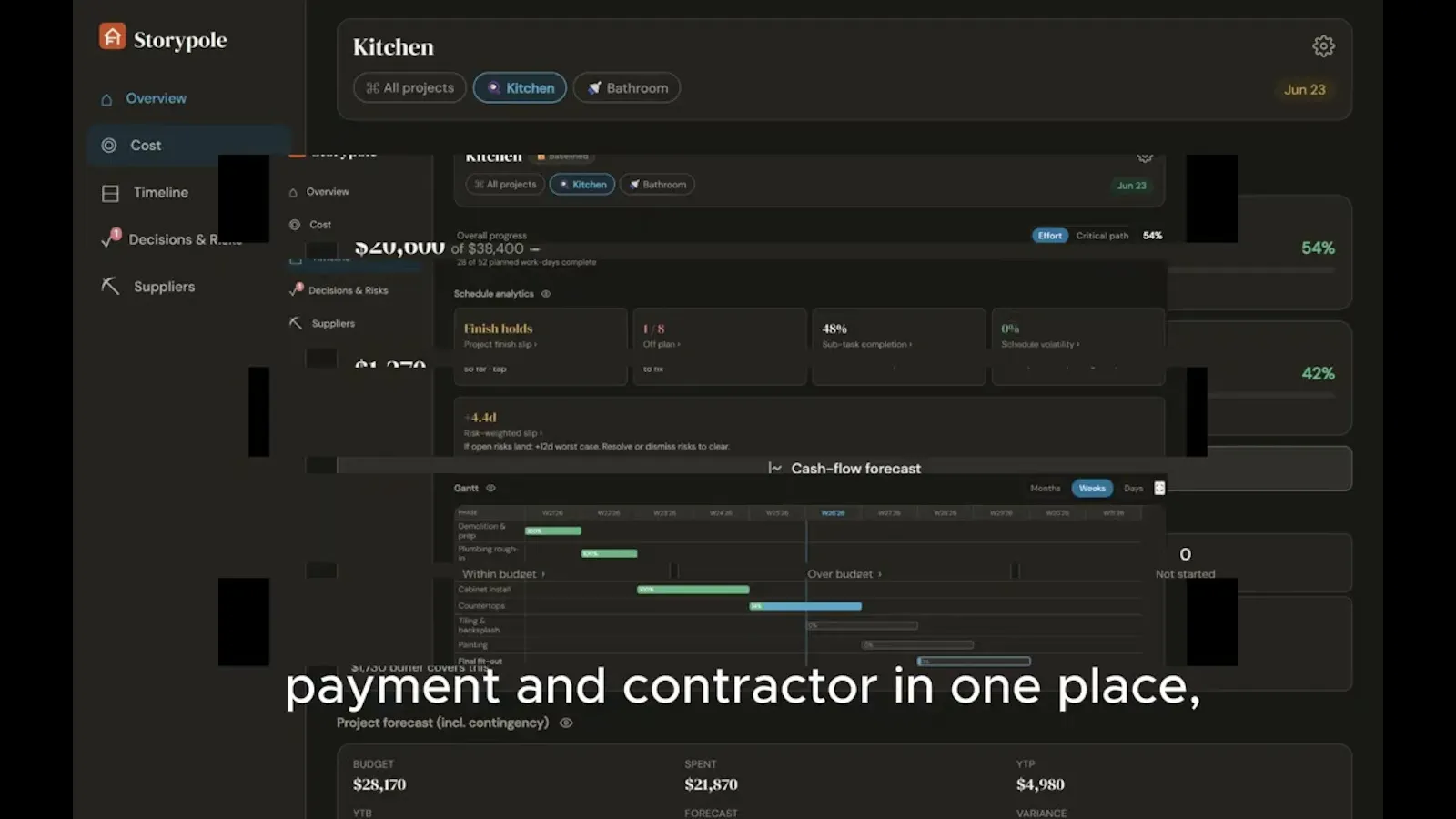The height and width of the screenshot is (819, 1456).
Task: Click the 0 Not started counter
Action: [x=1185, y=563]
